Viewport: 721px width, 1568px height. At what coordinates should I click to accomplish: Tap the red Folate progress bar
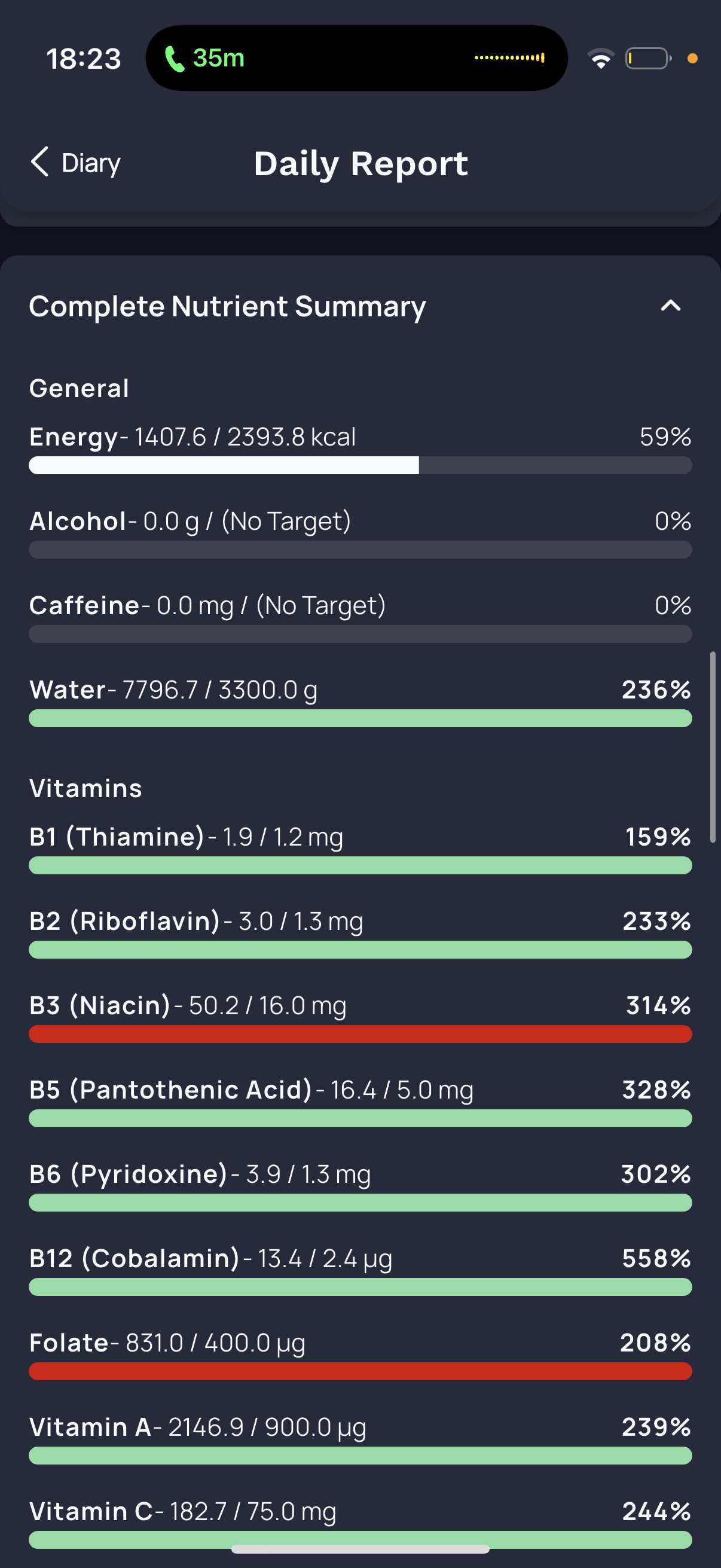pyautogui.click(x=359, y=1371)
